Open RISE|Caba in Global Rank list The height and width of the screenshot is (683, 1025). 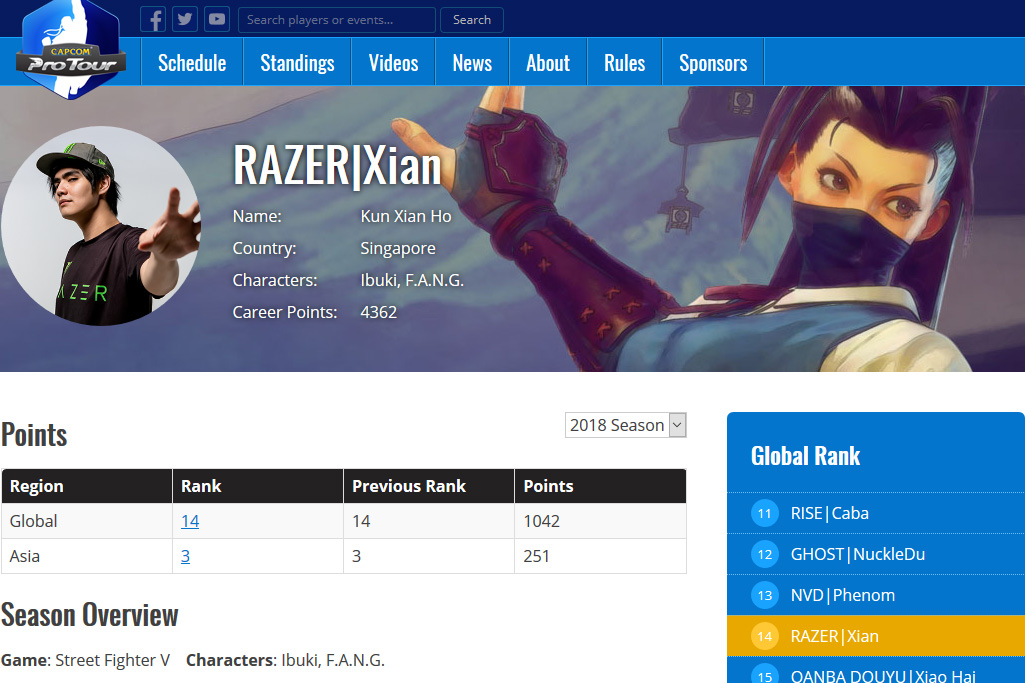876,513
